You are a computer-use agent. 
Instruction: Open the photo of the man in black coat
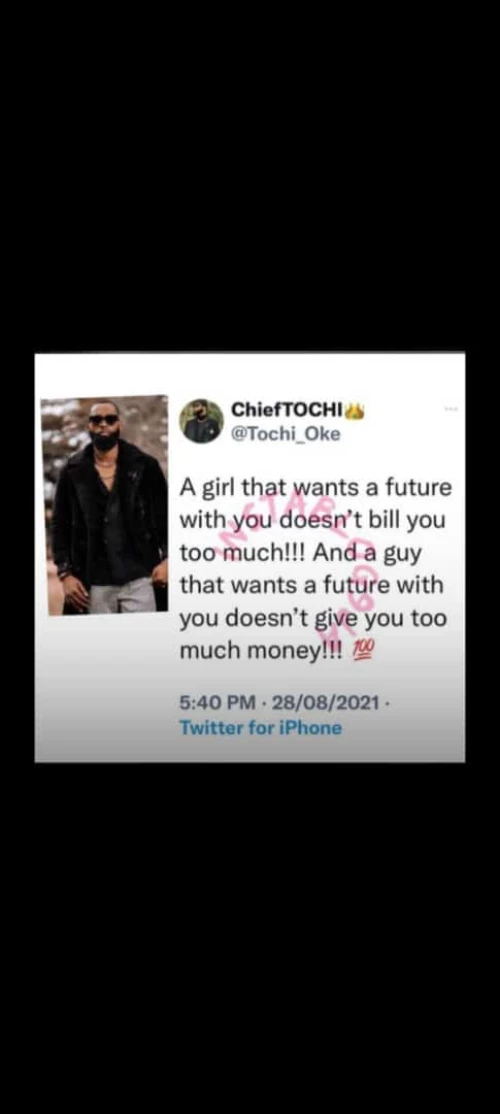coord(104,505)
